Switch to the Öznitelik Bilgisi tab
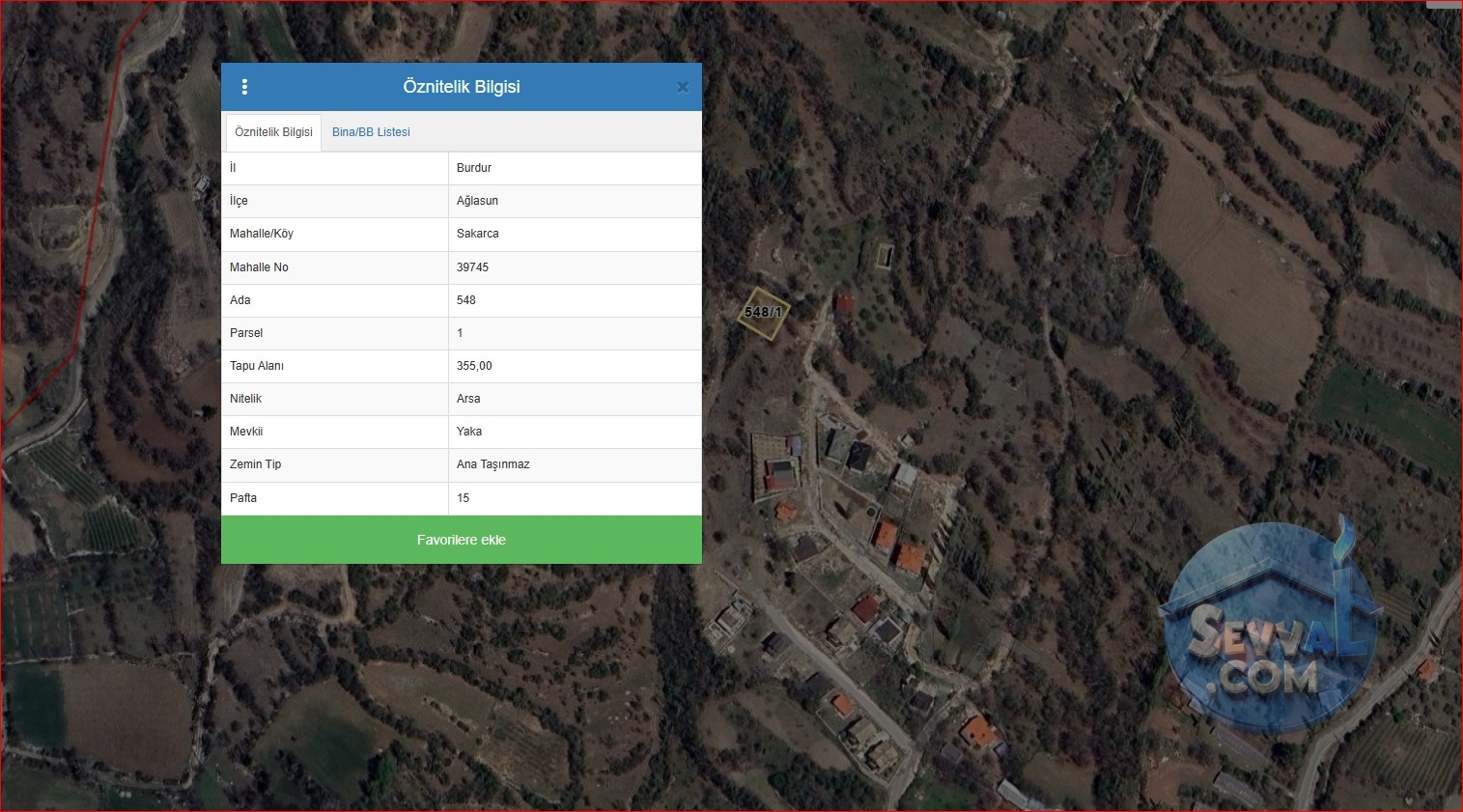The height and width of the screenshot is (812, 1463). click(273, 132)
